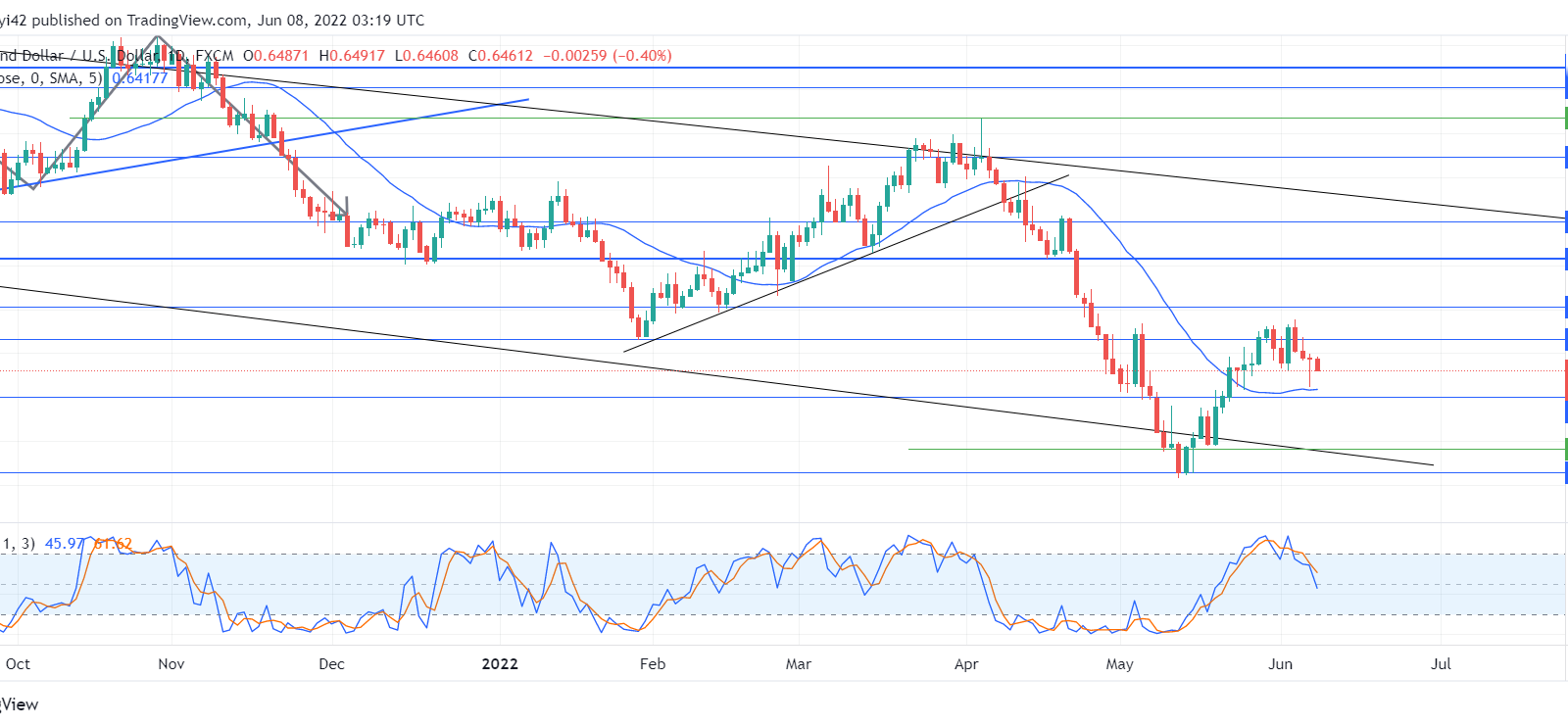Click the blue stochastic value 45.97
Viewport: 1568px width, 727px height.
click(x=66, y=544)
